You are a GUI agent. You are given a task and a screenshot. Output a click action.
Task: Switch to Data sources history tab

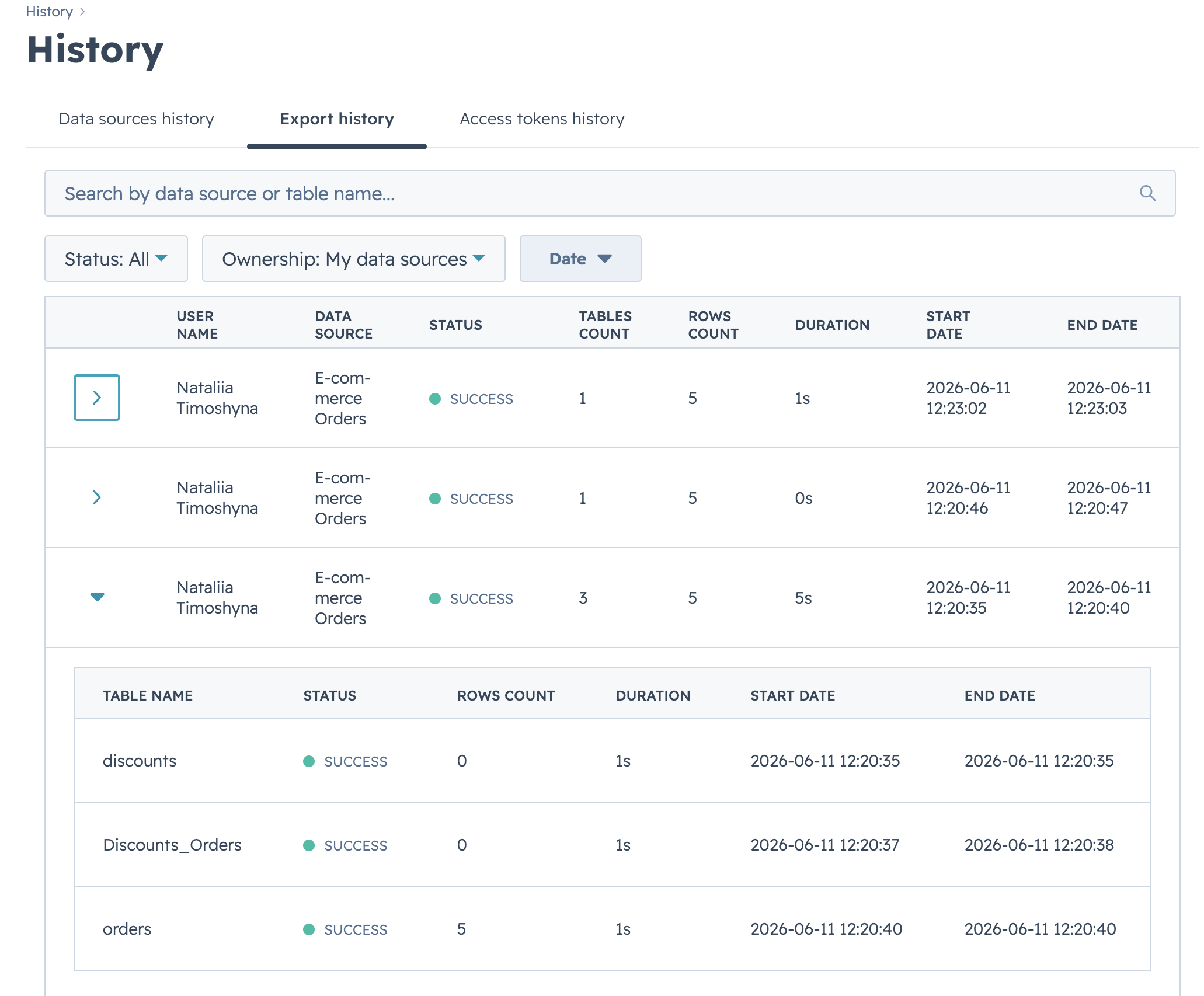[x=137, y=119]
